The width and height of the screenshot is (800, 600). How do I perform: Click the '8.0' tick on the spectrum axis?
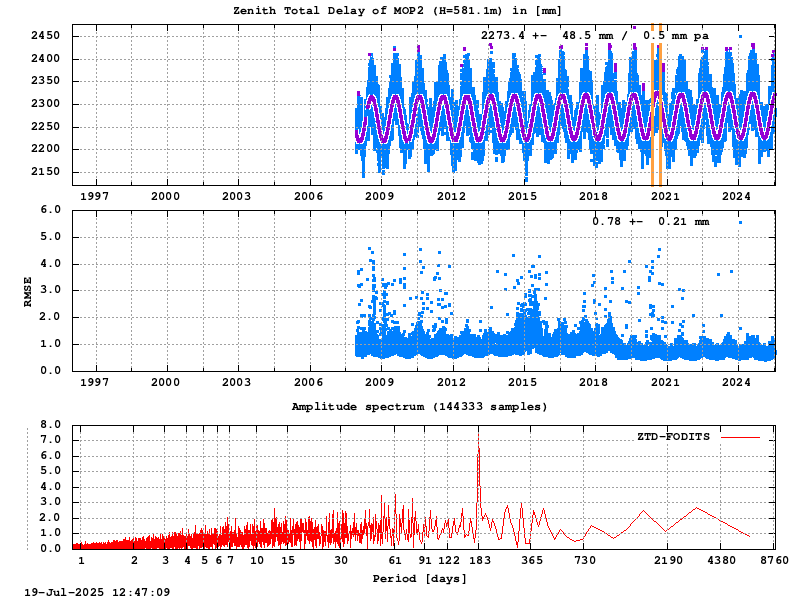51,424
